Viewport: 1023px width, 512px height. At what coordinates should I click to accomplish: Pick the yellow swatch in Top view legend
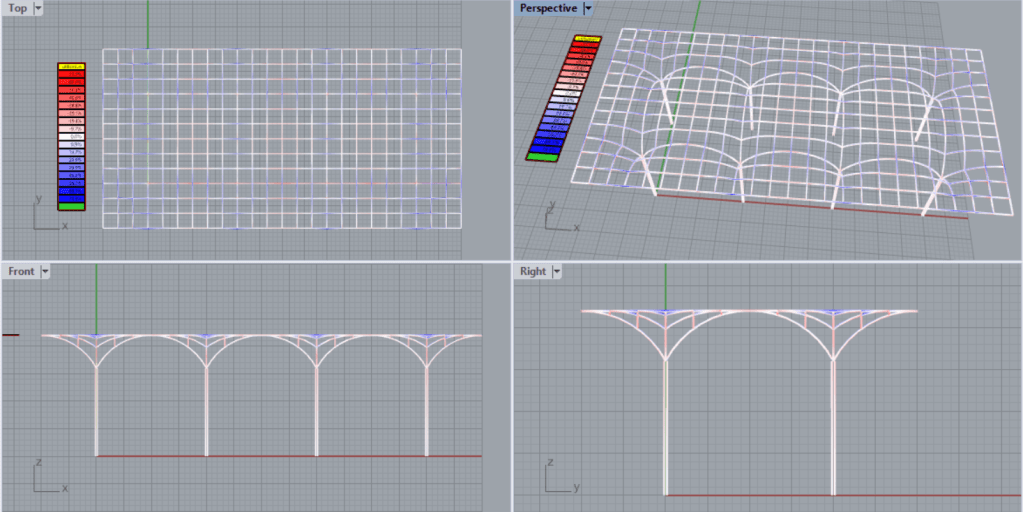71,66
